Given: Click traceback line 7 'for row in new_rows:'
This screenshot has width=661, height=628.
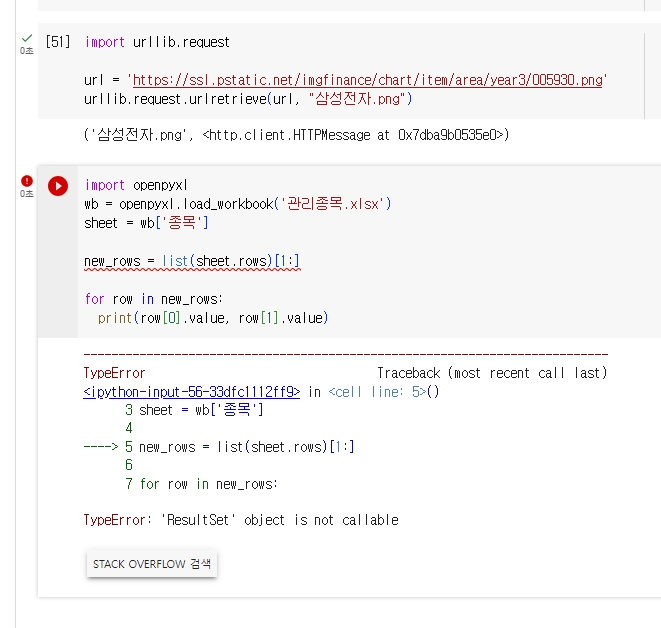Looking at the screenshot, I should click(x=202, y=484).
